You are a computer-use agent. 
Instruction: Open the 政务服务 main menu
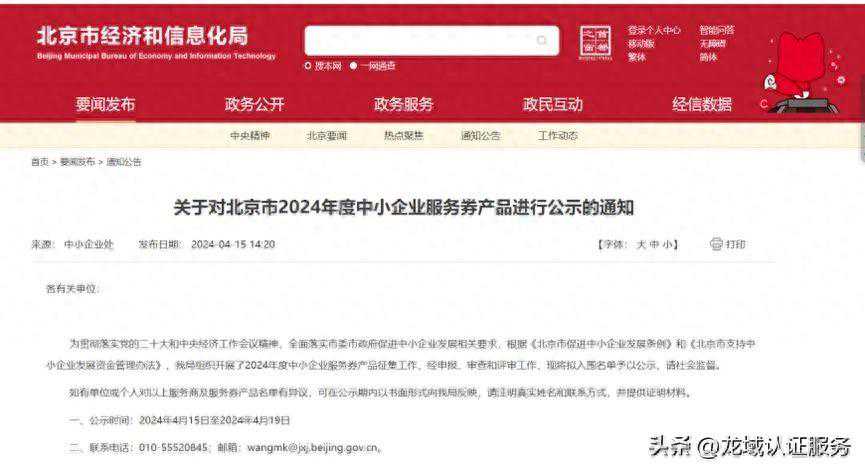[x=403, y=104]
